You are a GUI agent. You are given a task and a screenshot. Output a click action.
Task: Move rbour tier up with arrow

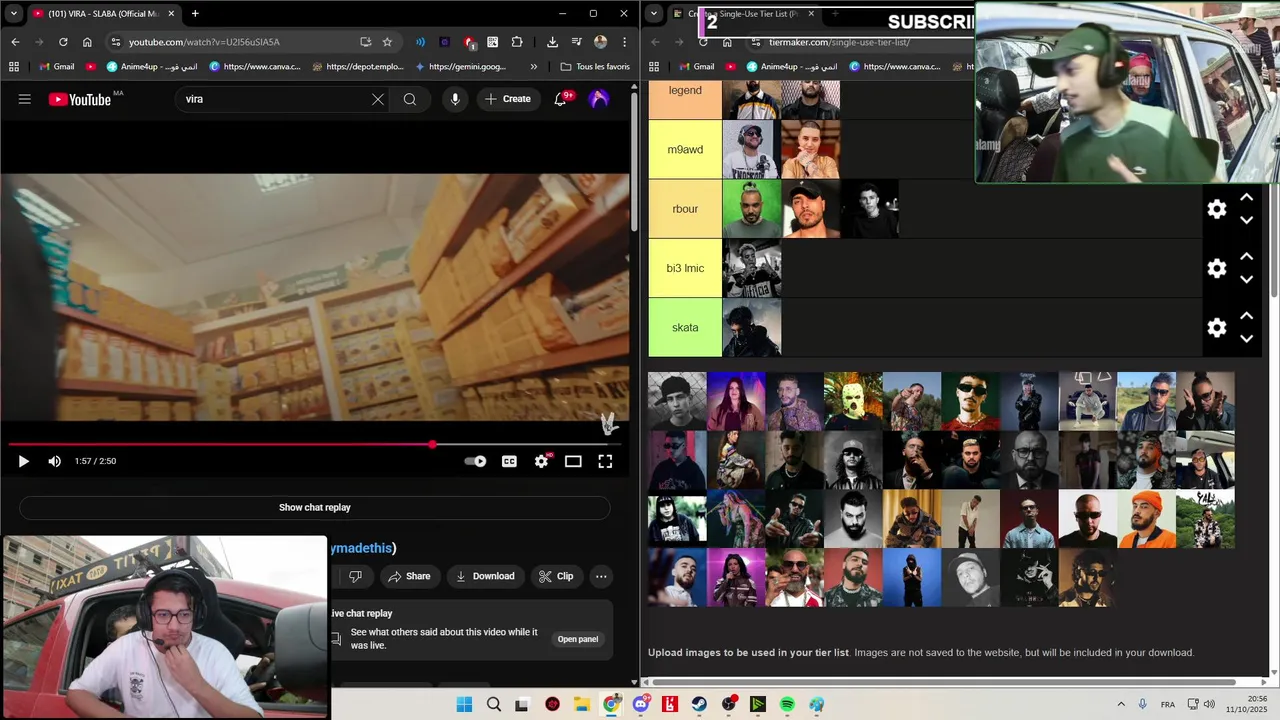[x=1247, y=198]
